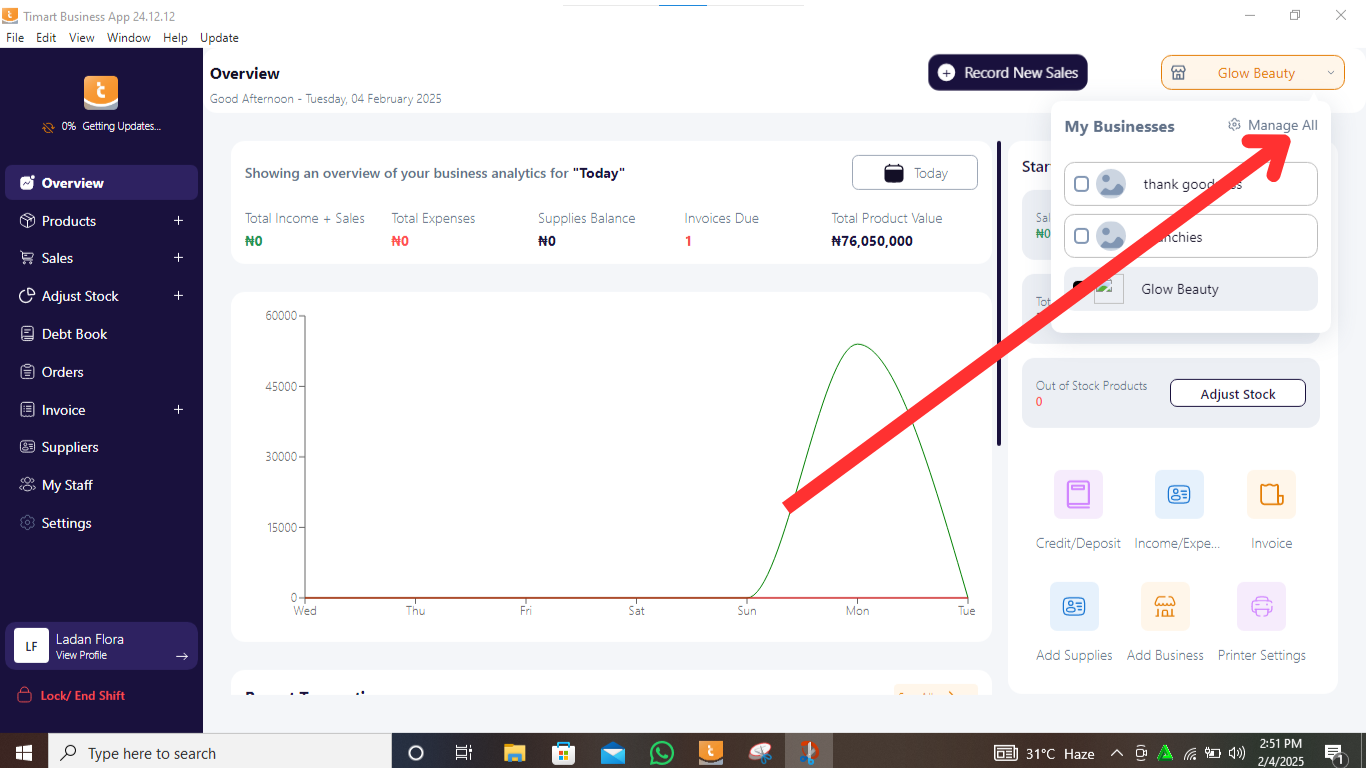Open View Profile for Ladan Flora
The height and width of the screenshot is (768, 1366).
click(81, 656)
